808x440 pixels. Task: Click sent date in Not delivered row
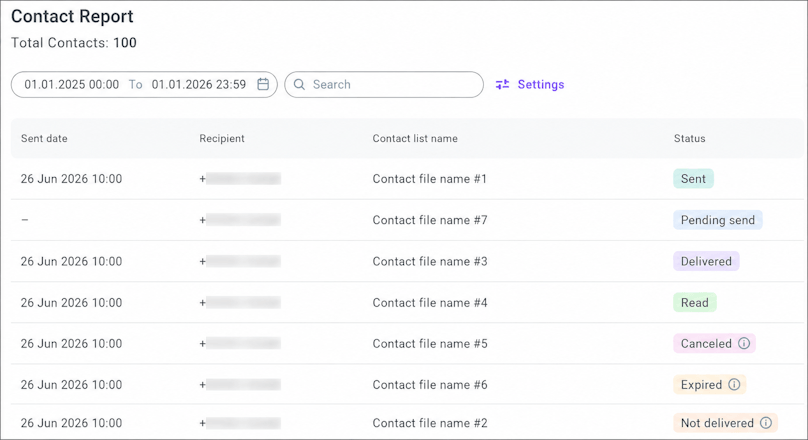pos(72,423)
